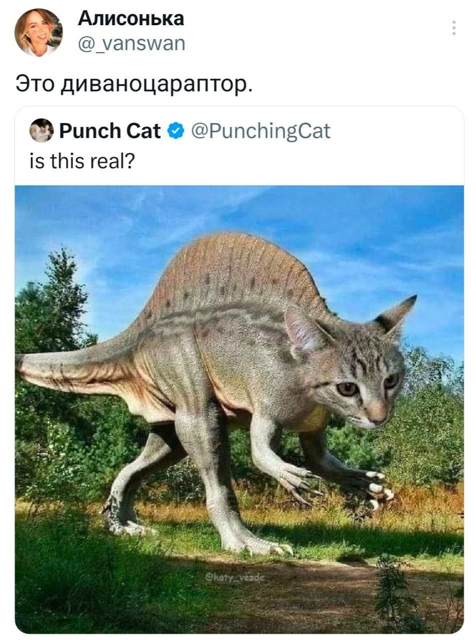Open Алисонька's profile avatar photo

[x=38, y=32]
